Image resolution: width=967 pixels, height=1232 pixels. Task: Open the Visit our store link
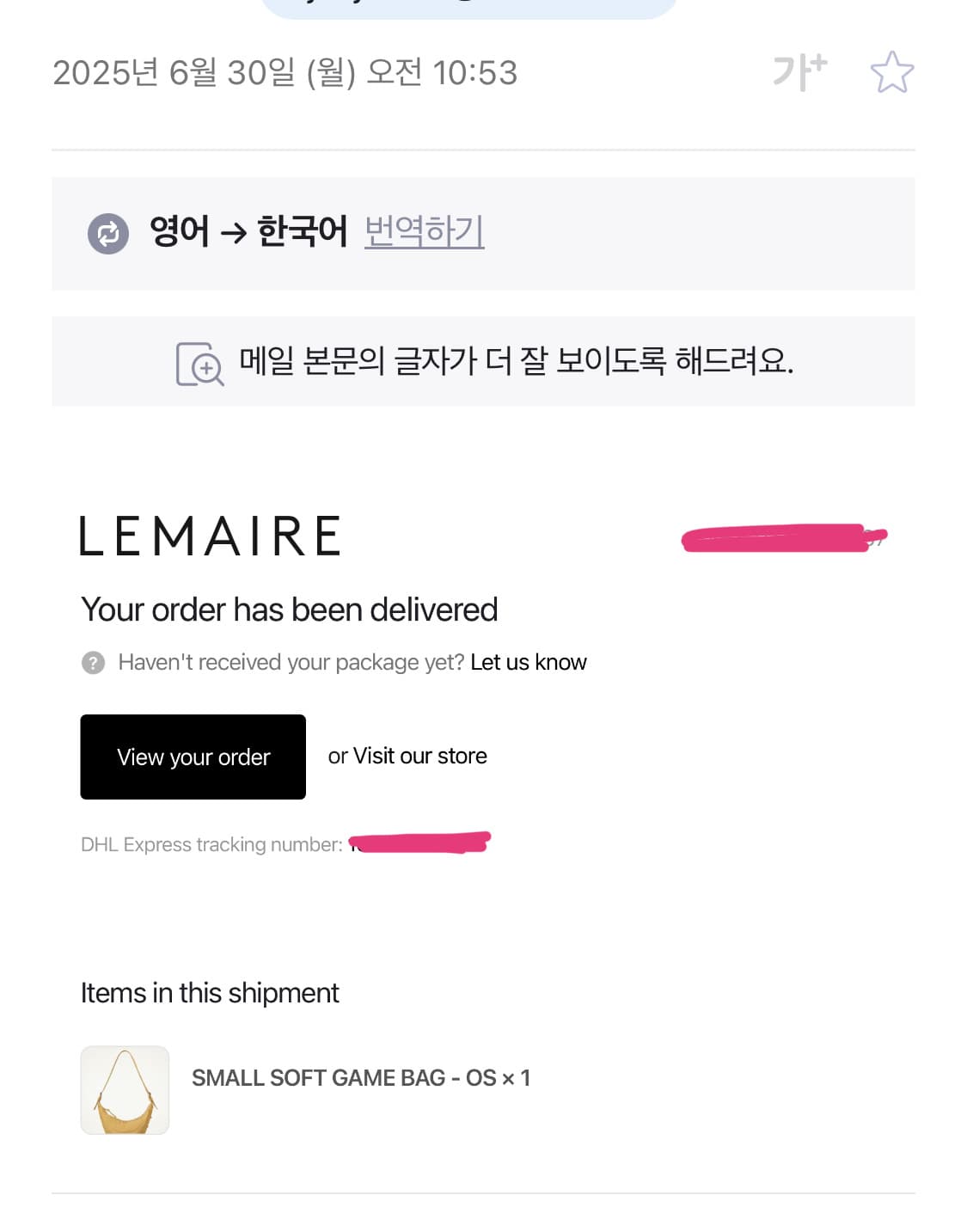pyautogui.click(x=419, y=756)
